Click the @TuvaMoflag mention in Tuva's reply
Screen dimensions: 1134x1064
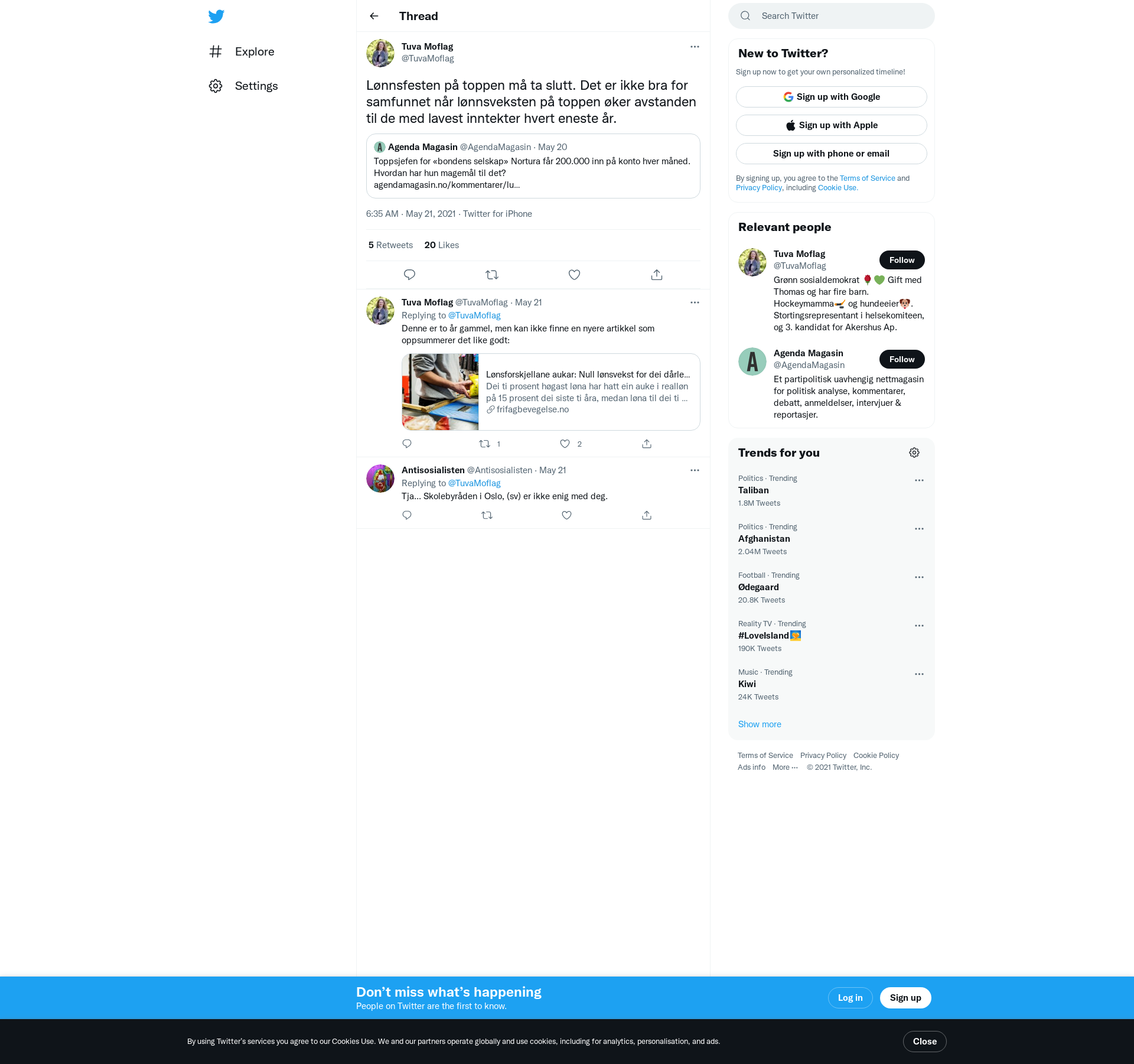click(x=474, y=315)
